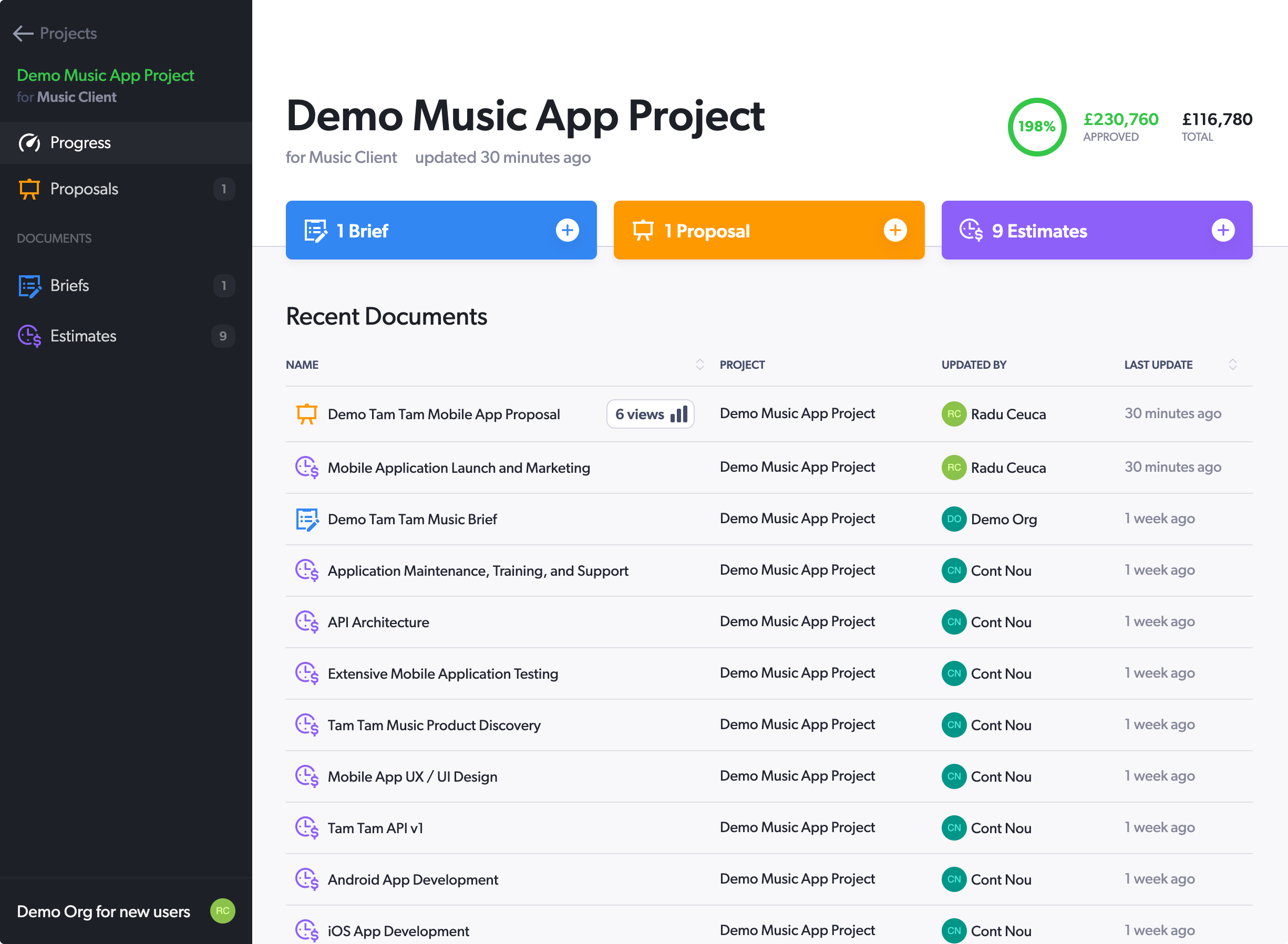1288x944 pixels.
Task: Add a new proposal via plus icon
Action: pos(895,230)
